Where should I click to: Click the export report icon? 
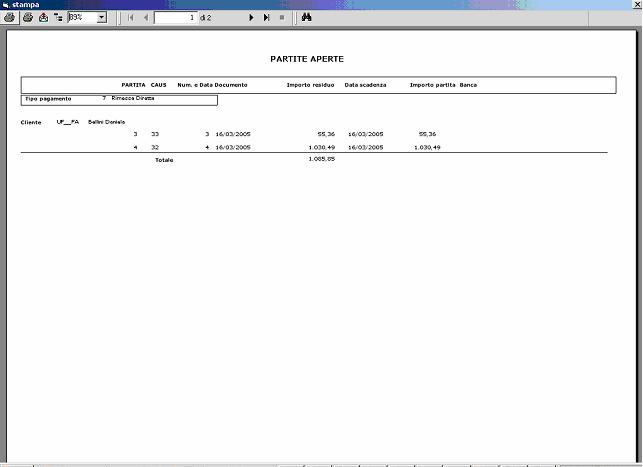coord(43,18)
